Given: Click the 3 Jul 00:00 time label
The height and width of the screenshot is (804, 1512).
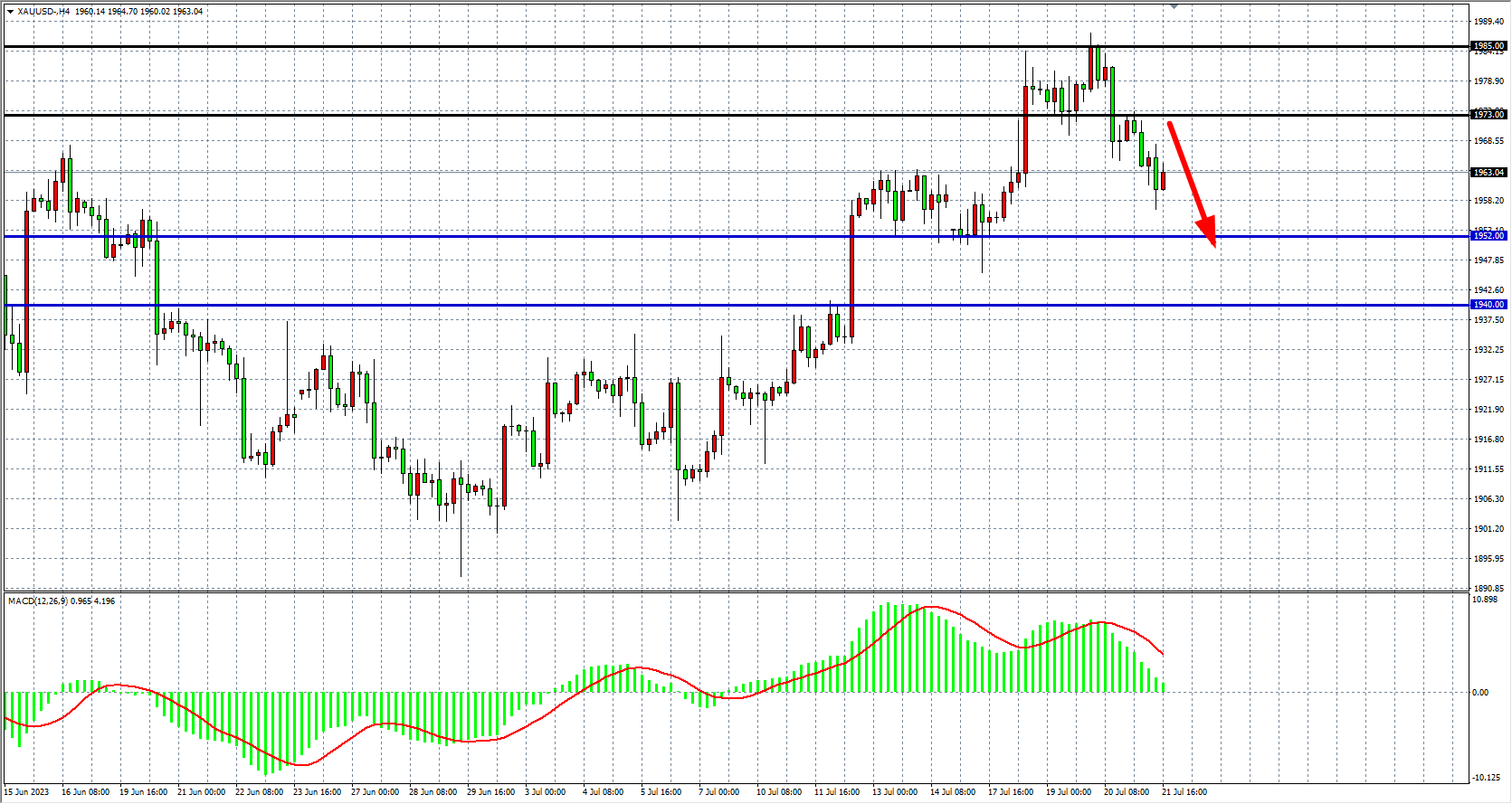Looking at the screenshot, I should 546,792.
